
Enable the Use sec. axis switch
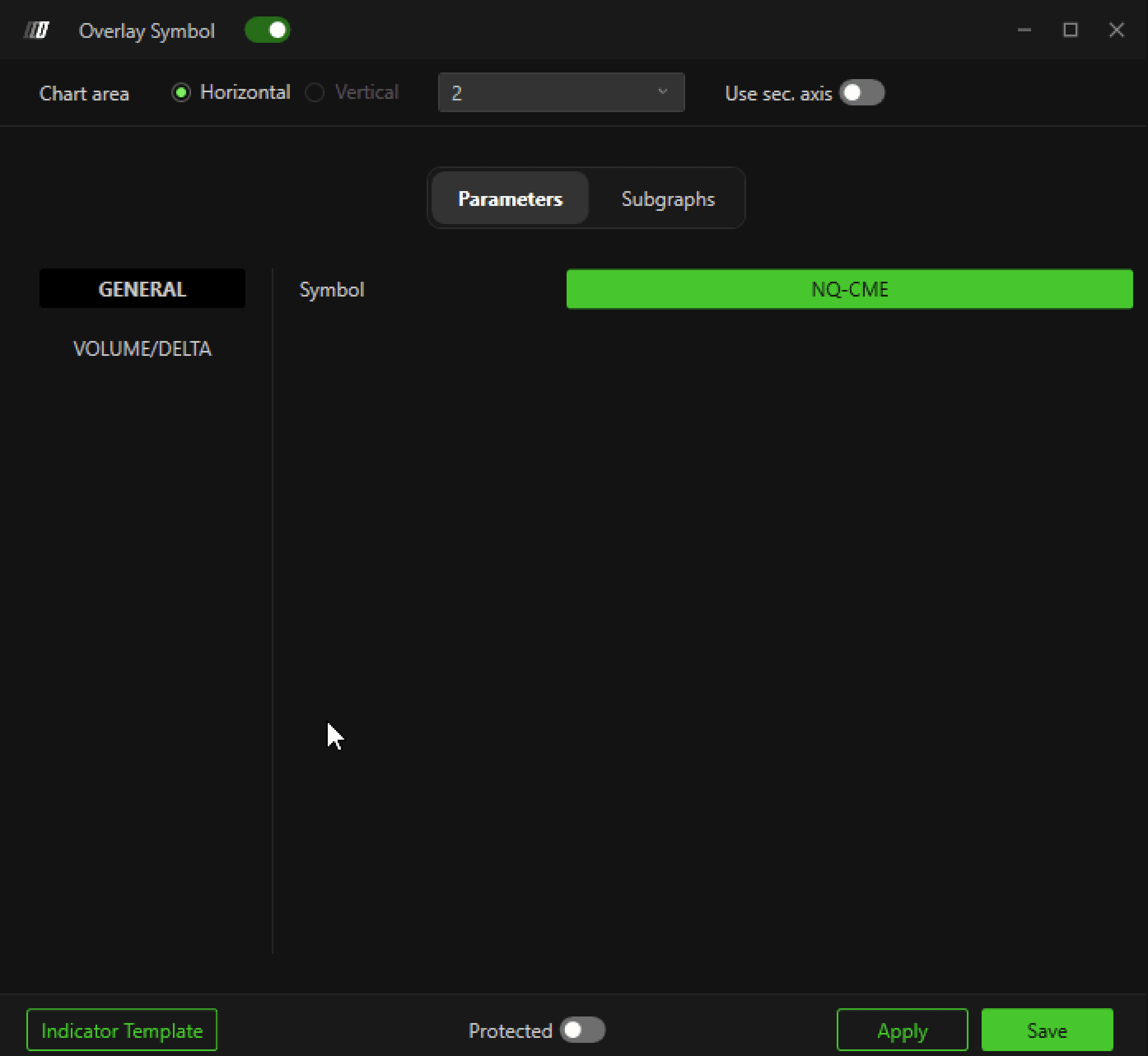pos(861,93)
